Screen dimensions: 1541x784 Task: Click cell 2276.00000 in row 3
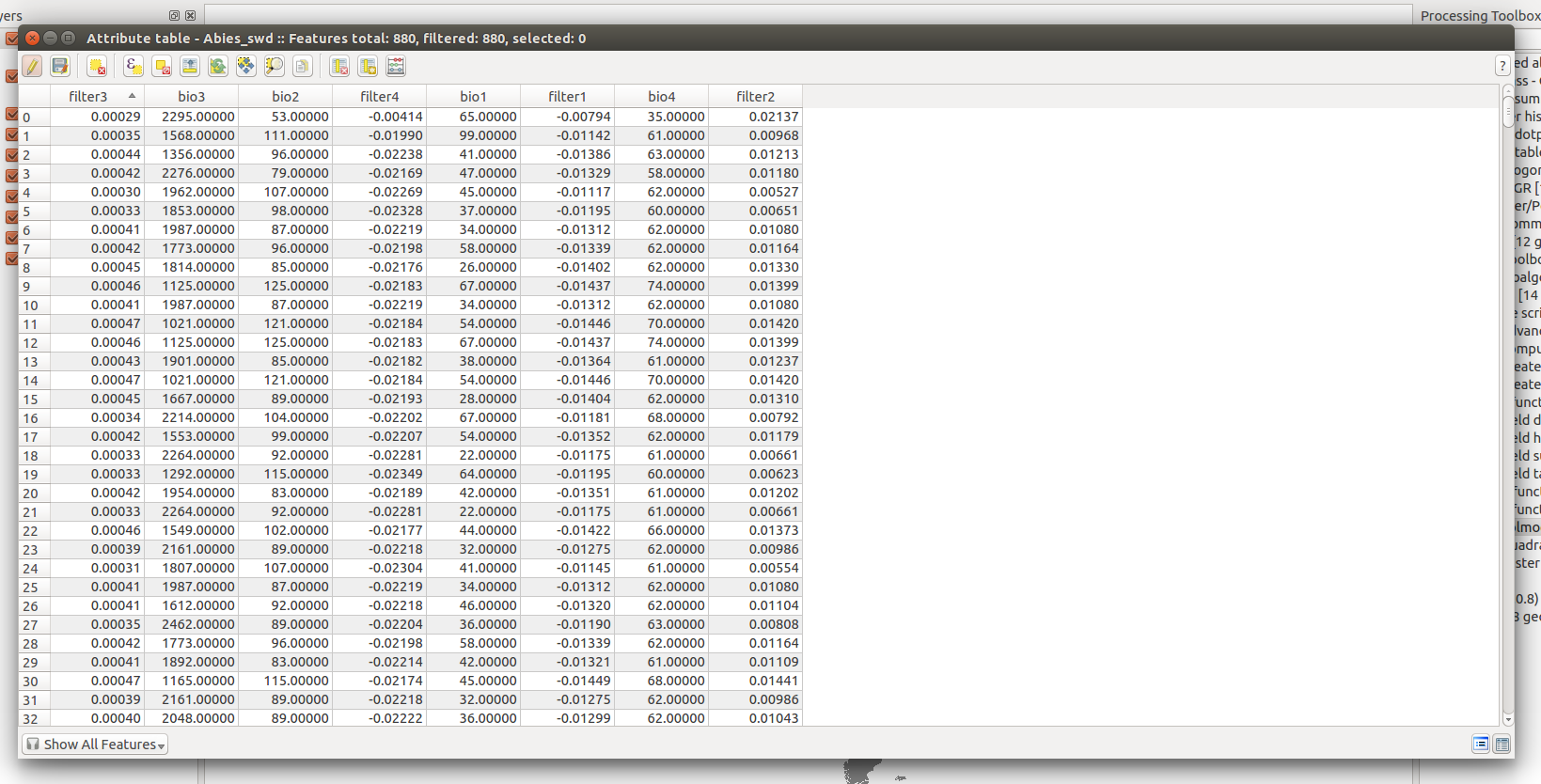pos(191,173)
